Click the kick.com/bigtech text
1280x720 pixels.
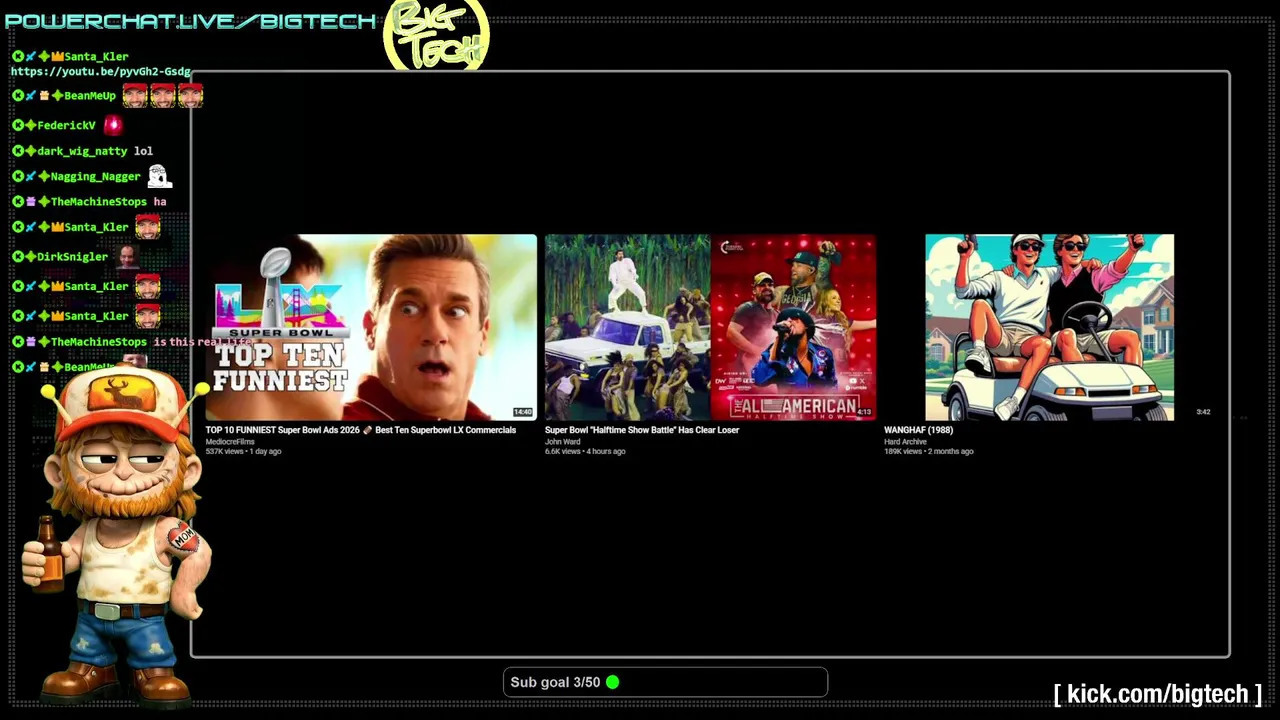pos(1158,694)
